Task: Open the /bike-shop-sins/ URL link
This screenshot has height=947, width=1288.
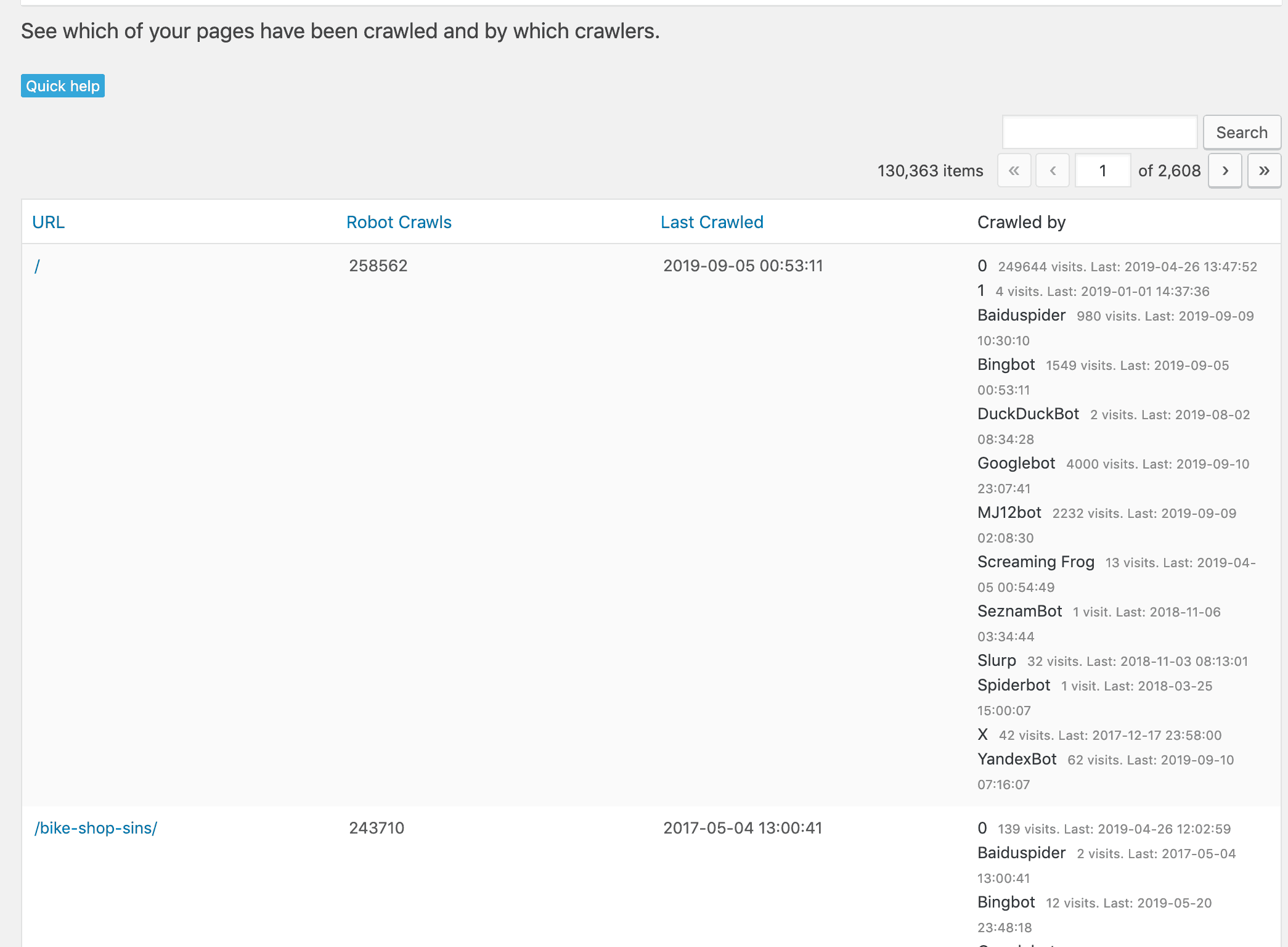Action: tap(96, 828)
